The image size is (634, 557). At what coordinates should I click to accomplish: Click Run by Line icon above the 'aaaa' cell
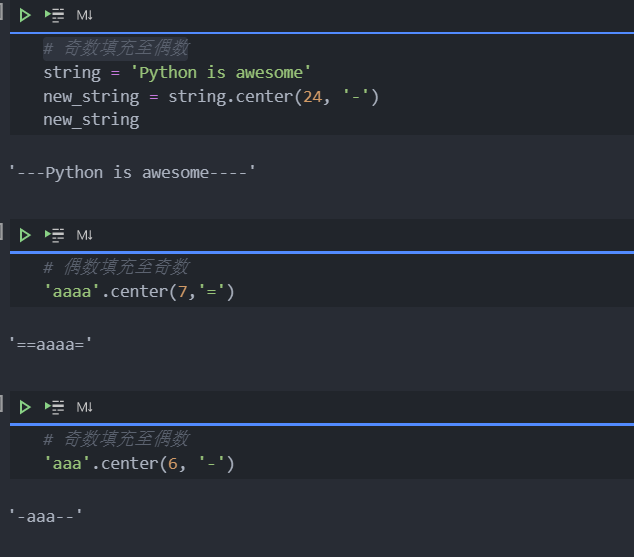pyautogui.click(x=54, y=235)
